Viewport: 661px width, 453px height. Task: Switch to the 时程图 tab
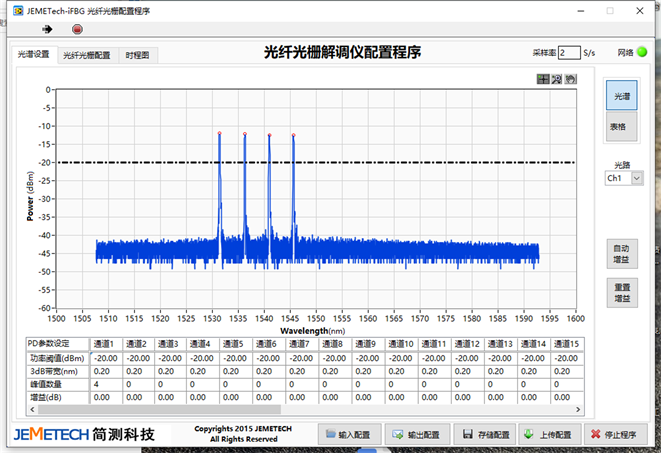click(x=138, y=56)
